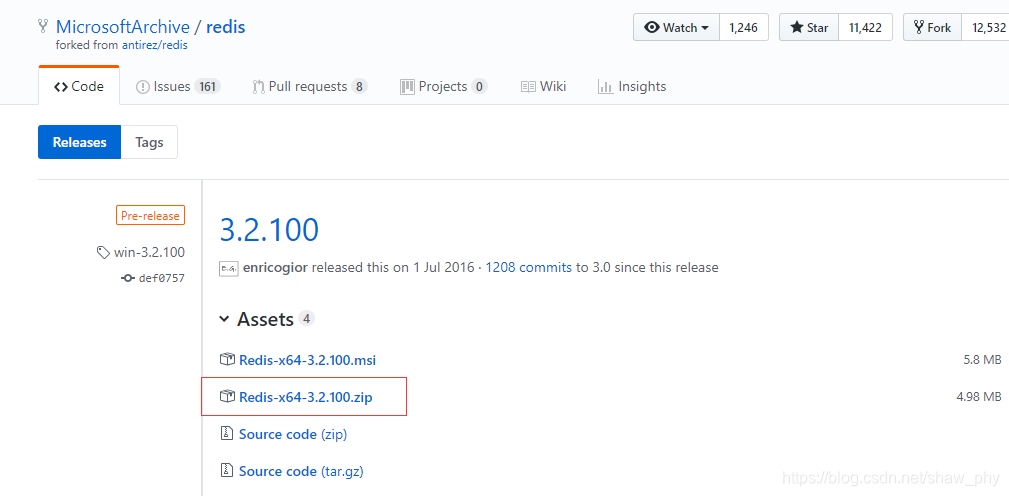Switch to the Issues tab
Screen dimensions: 1009x496
[x=178, y=86]
